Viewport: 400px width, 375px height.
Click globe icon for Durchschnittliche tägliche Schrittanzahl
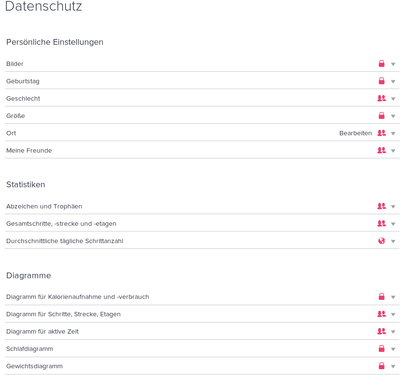(382, 241)
